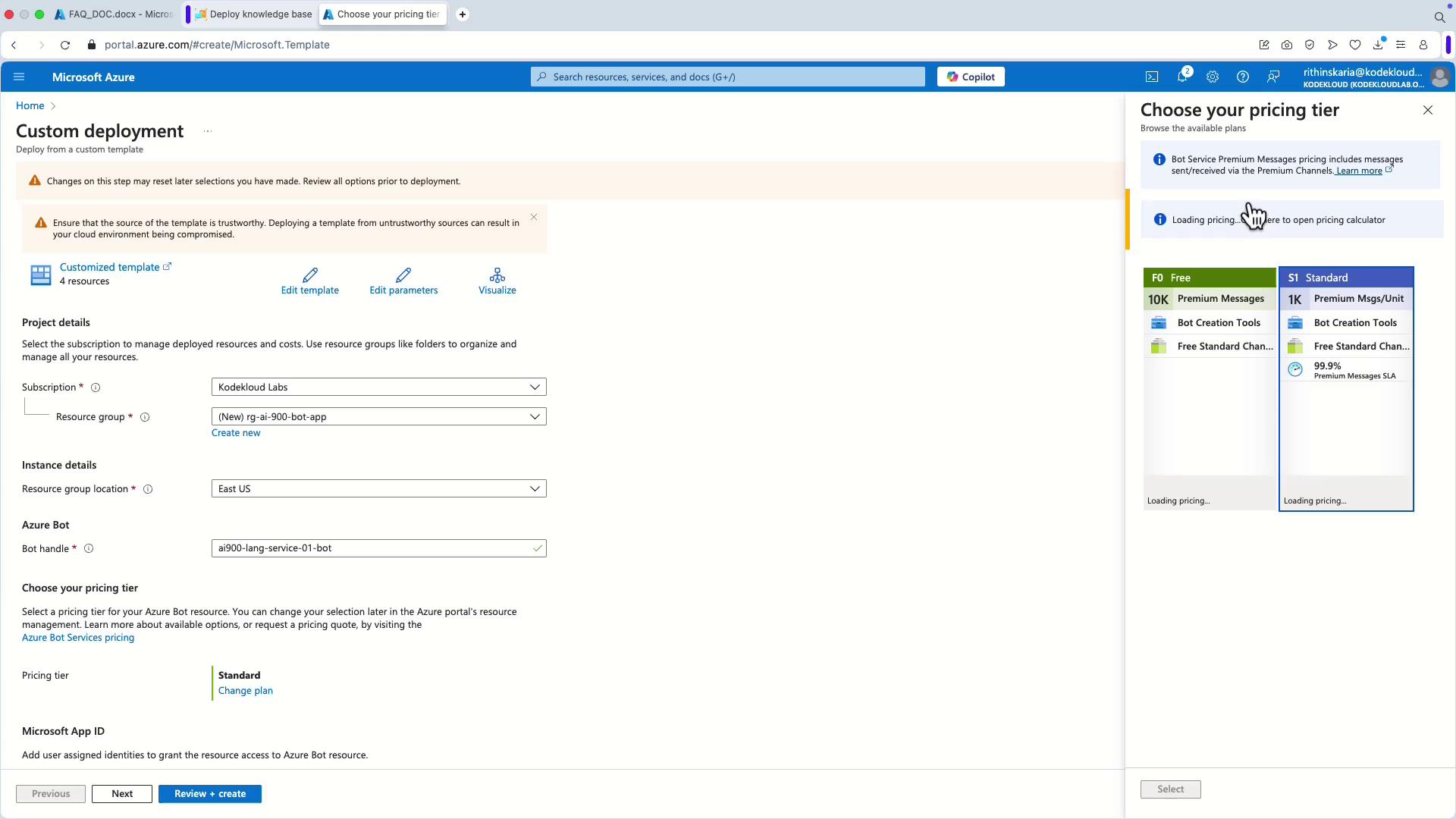Click the Bot handle input field
Screen dimensions: 1456x819
(372, 548)
